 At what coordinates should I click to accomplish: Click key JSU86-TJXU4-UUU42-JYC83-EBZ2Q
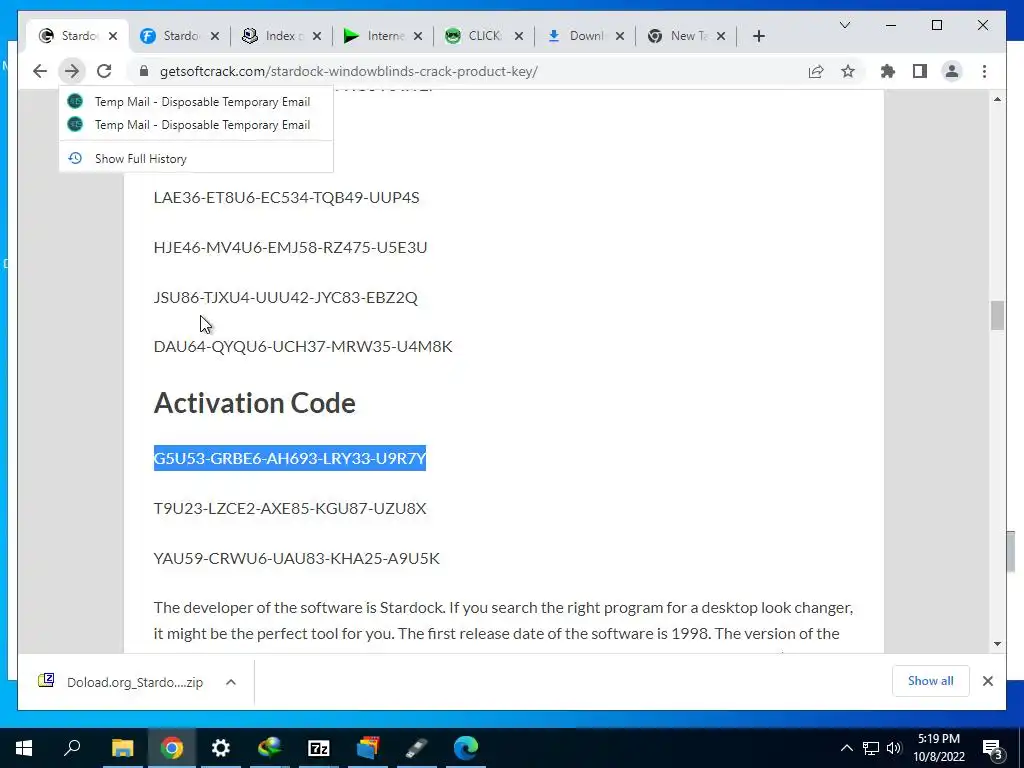click(x=285, y=297)
